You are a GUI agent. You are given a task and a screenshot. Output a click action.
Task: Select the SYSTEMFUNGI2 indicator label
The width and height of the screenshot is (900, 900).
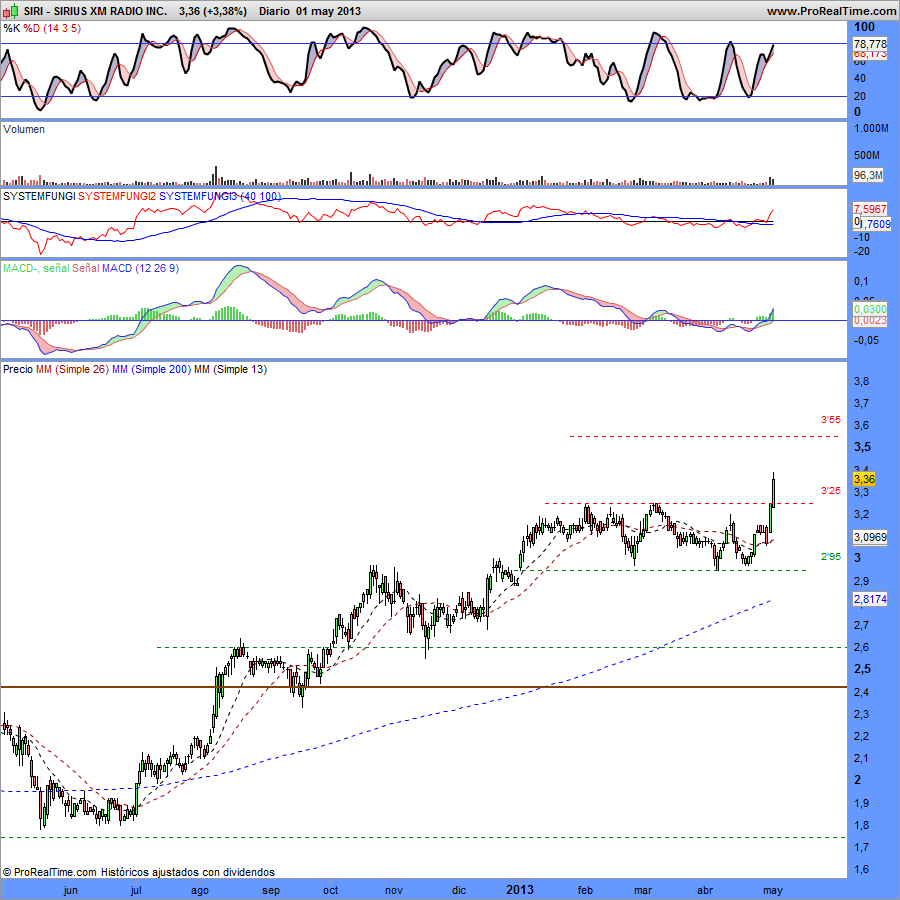click(117, 196)
